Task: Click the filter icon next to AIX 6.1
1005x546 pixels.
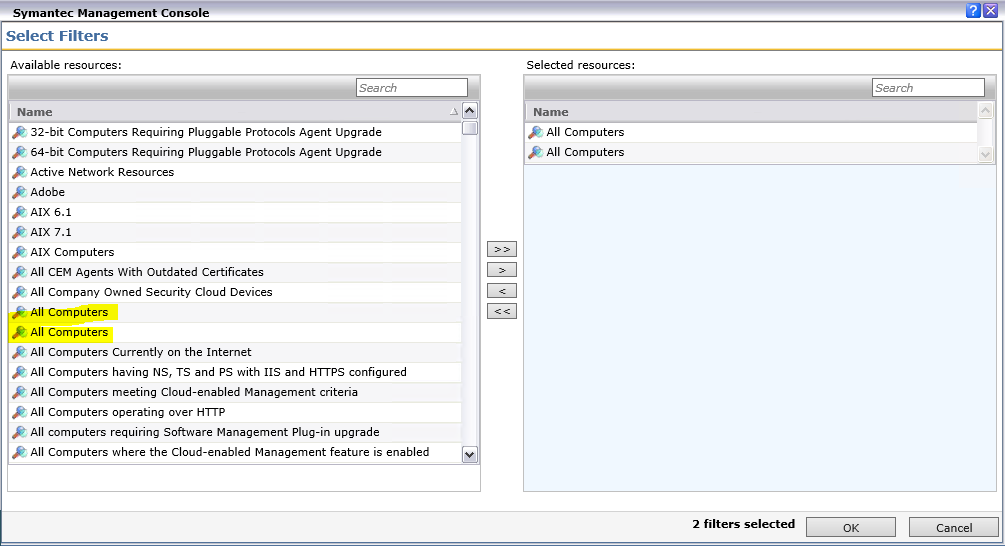Action: [19, 212]
